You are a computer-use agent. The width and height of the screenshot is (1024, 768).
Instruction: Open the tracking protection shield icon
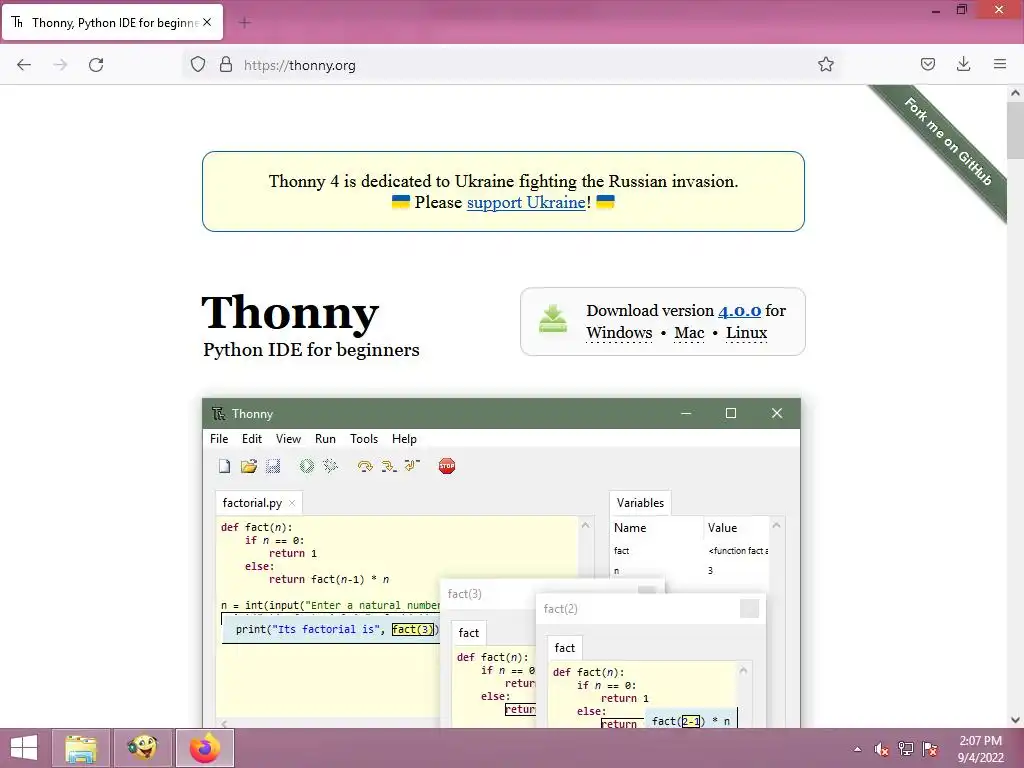[198, 64]
